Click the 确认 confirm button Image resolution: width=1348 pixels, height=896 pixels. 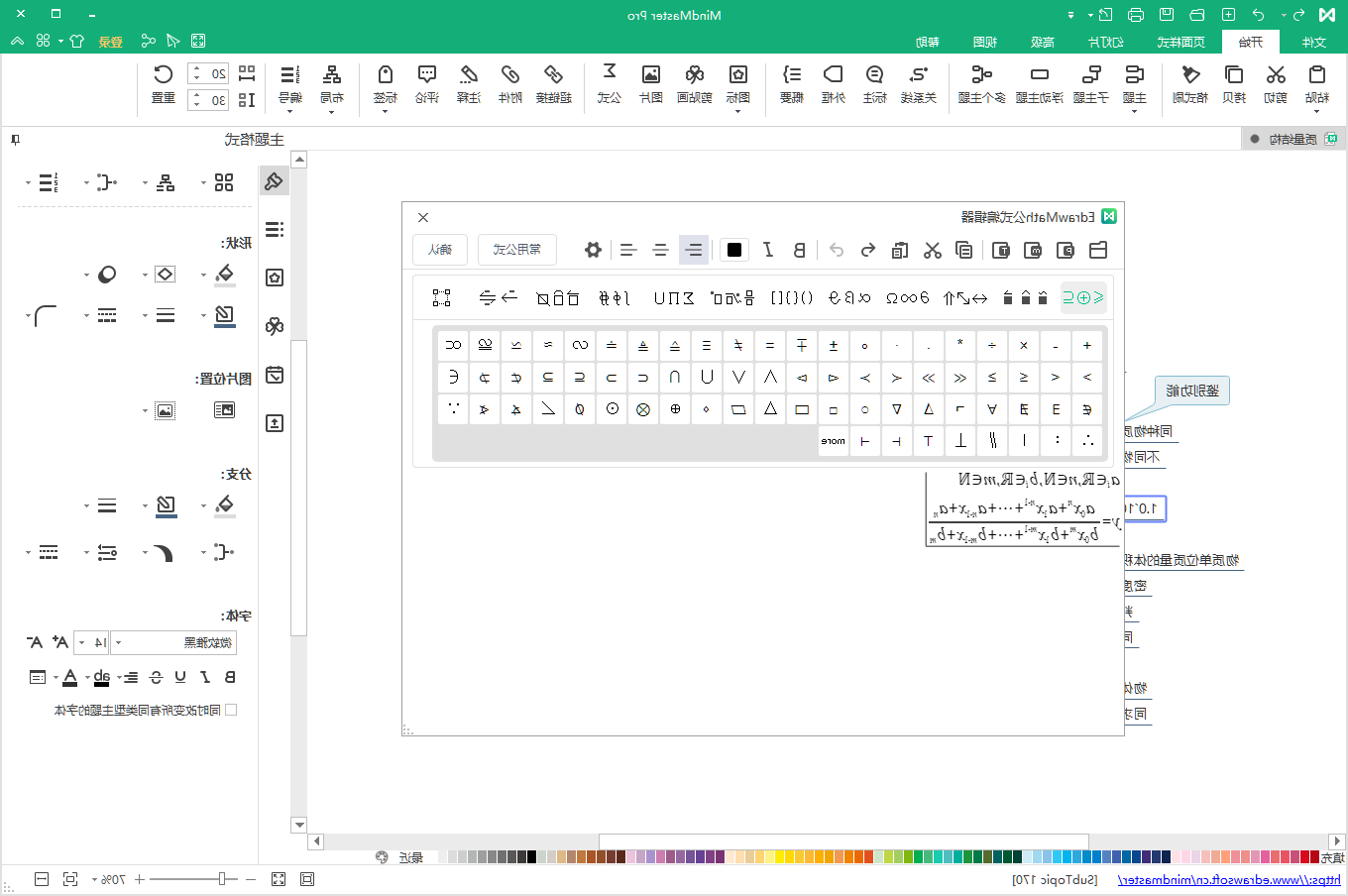(x=440, y=250)
